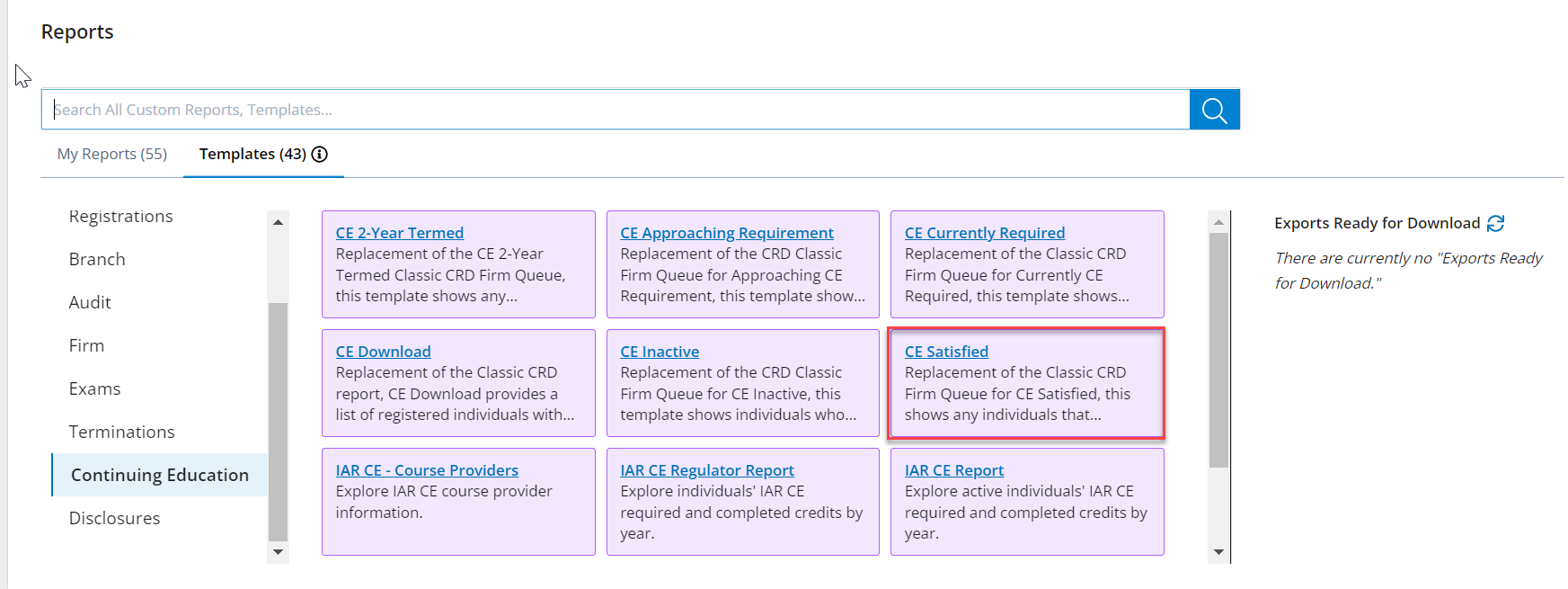Open the CE Satisfied template link

pyautogui.click(x=946, y=352)
